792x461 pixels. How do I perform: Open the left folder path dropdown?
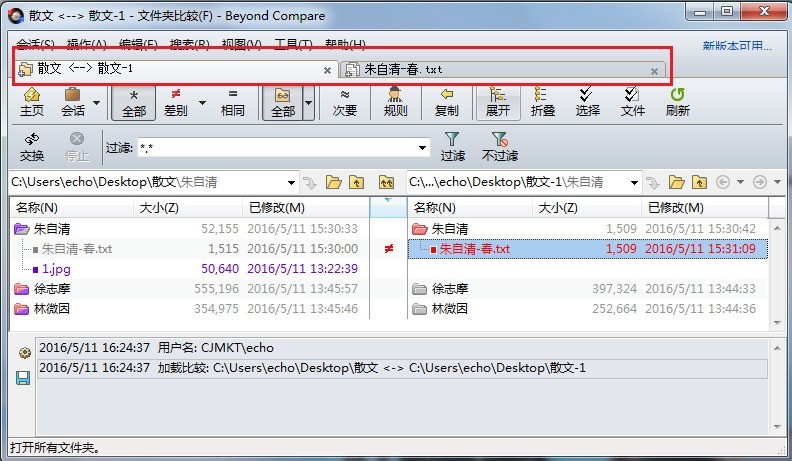[291, 182]
